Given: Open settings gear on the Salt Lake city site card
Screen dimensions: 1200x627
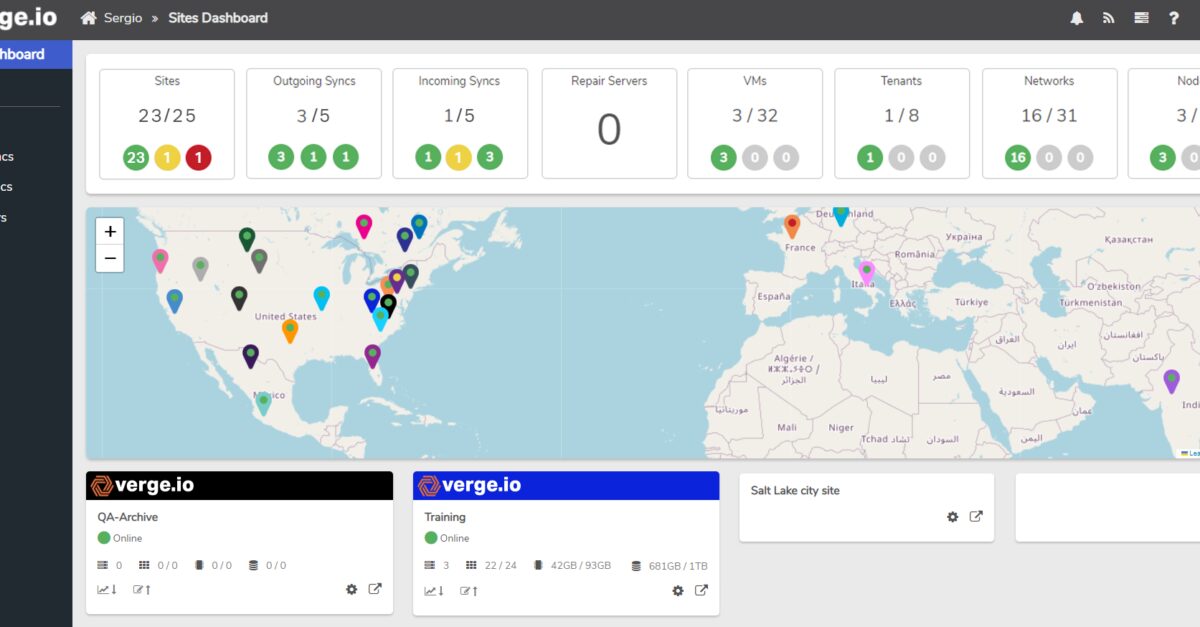Looking at the screenshot, I should click(952, 516).
